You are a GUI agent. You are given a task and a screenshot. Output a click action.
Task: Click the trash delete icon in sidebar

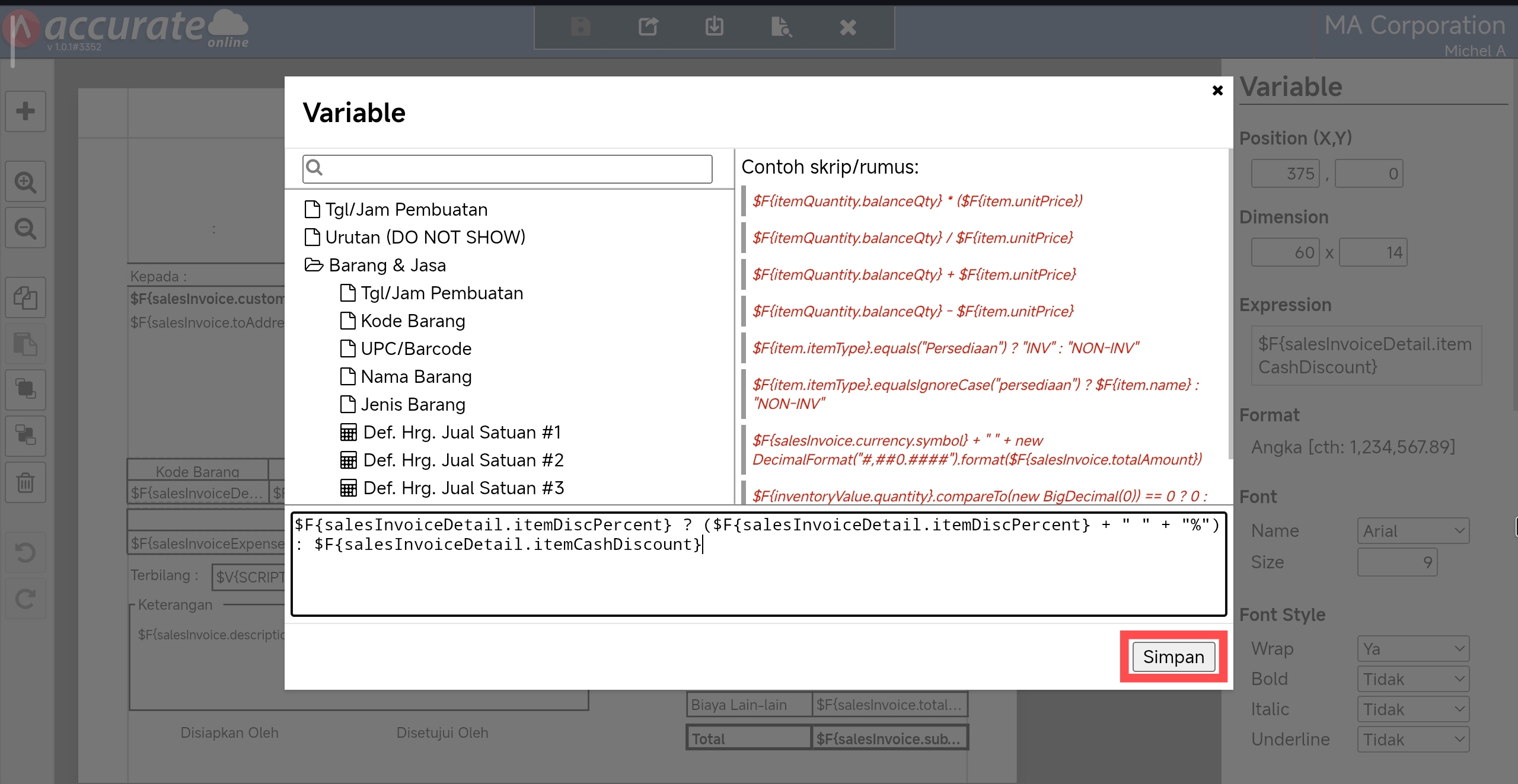pyautogui.click(x=25, y=482)
